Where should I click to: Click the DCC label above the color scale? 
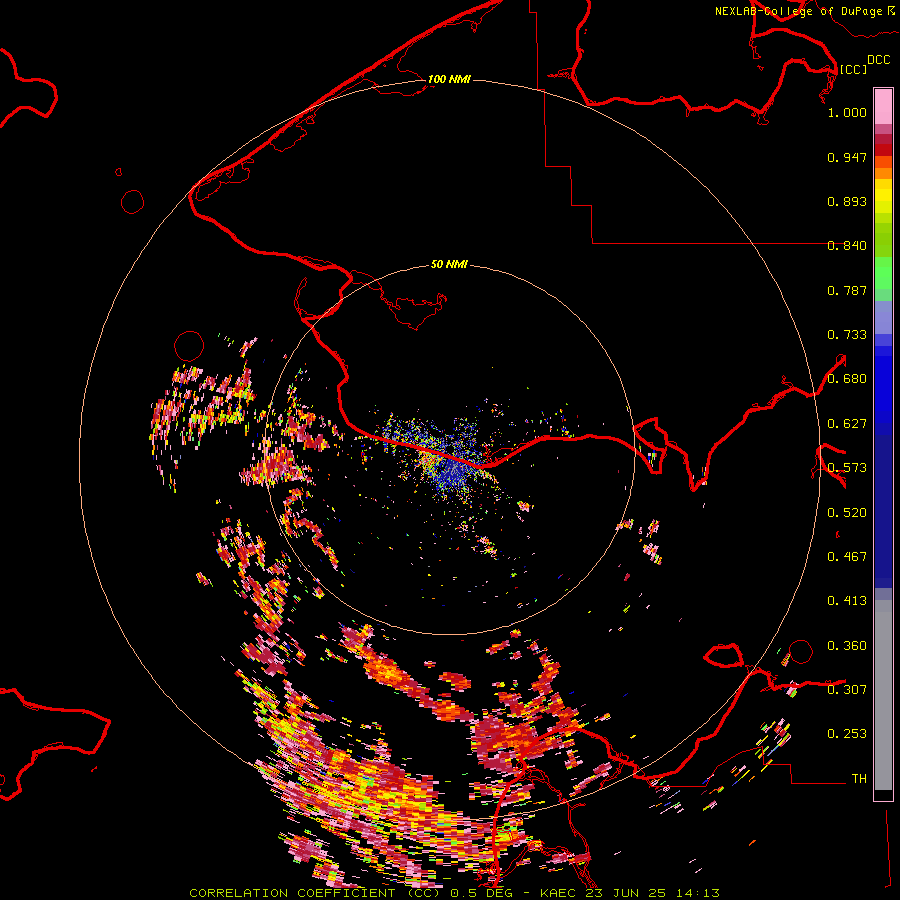(878, 60)
